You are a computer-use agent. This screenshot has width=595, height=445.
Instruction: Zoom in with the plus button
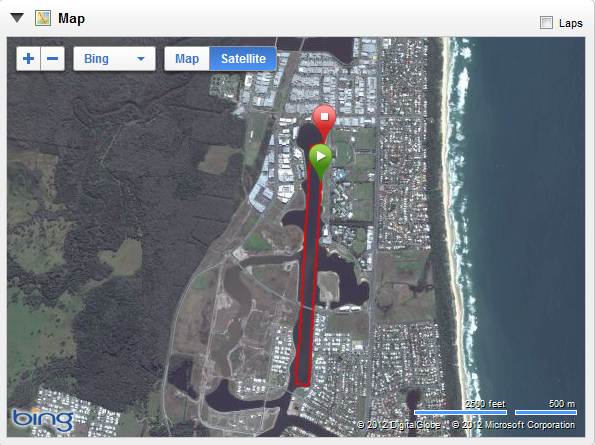(x=28, y=59)
